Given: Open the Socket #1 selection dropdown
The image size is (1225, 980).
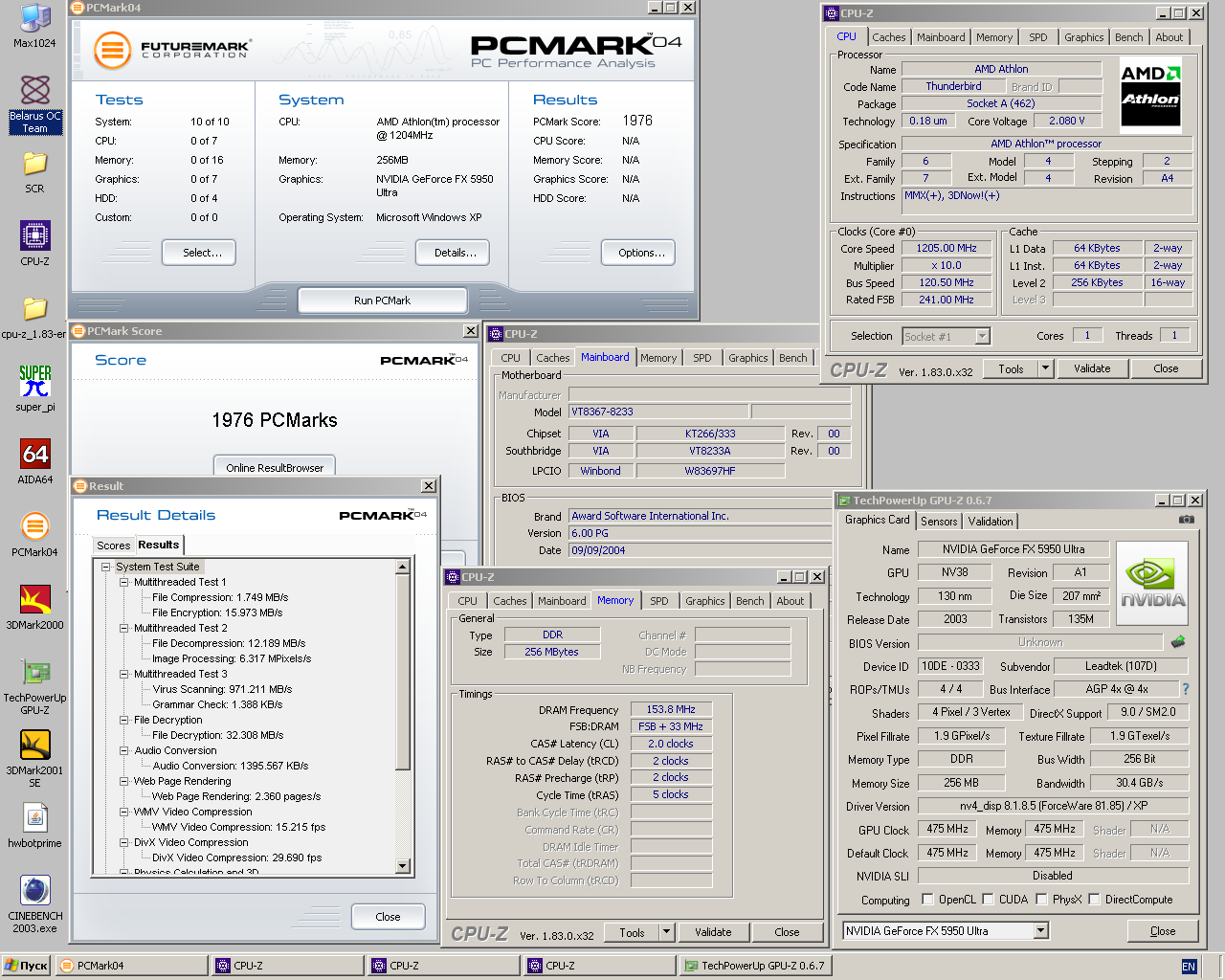Looking at the screenshot, I should point(982,337).
